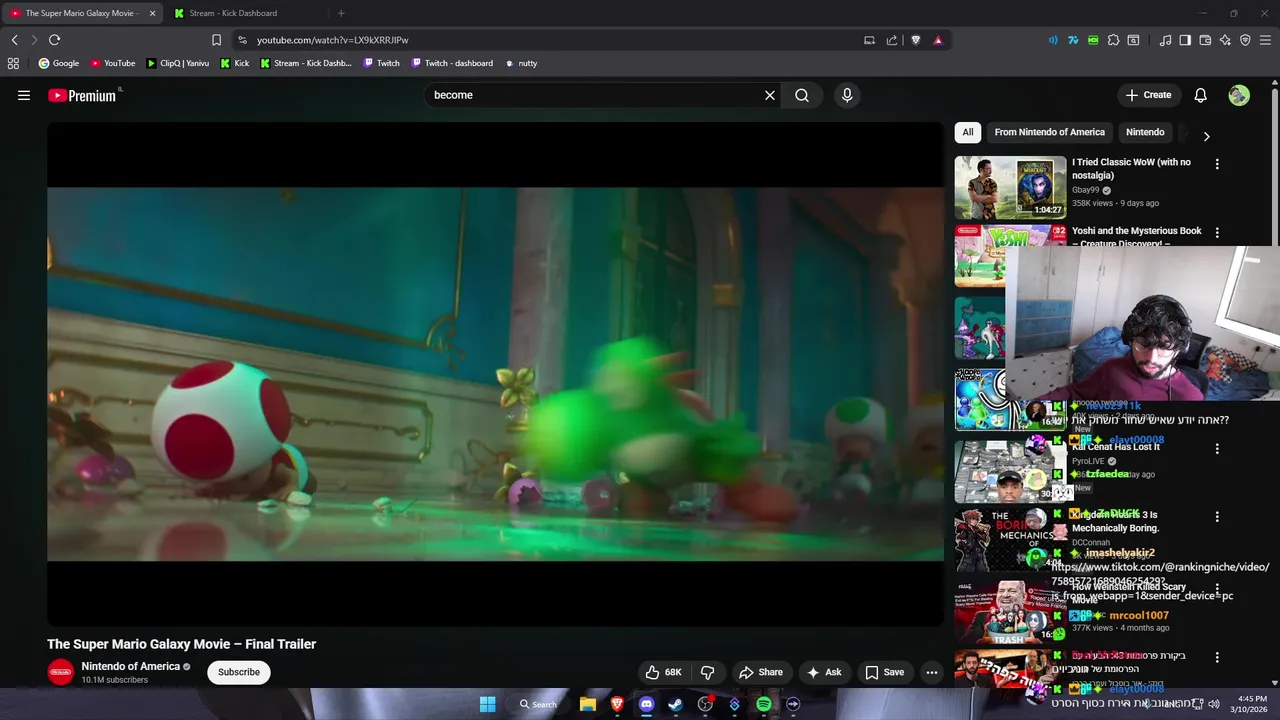Image resolution: width=1280 pixels, height=720 pixels.
Task: Open the Create menu
Action: click(1148, 95)
